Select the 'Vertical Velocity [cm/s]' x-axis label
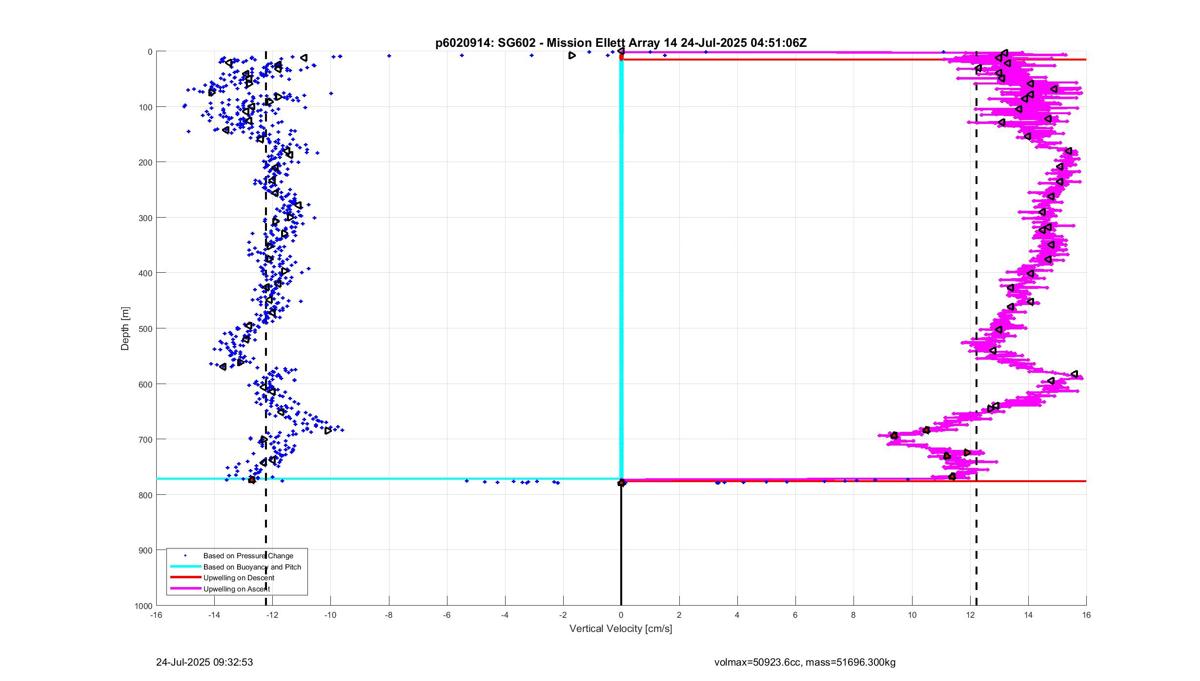 tap(621, 629)
